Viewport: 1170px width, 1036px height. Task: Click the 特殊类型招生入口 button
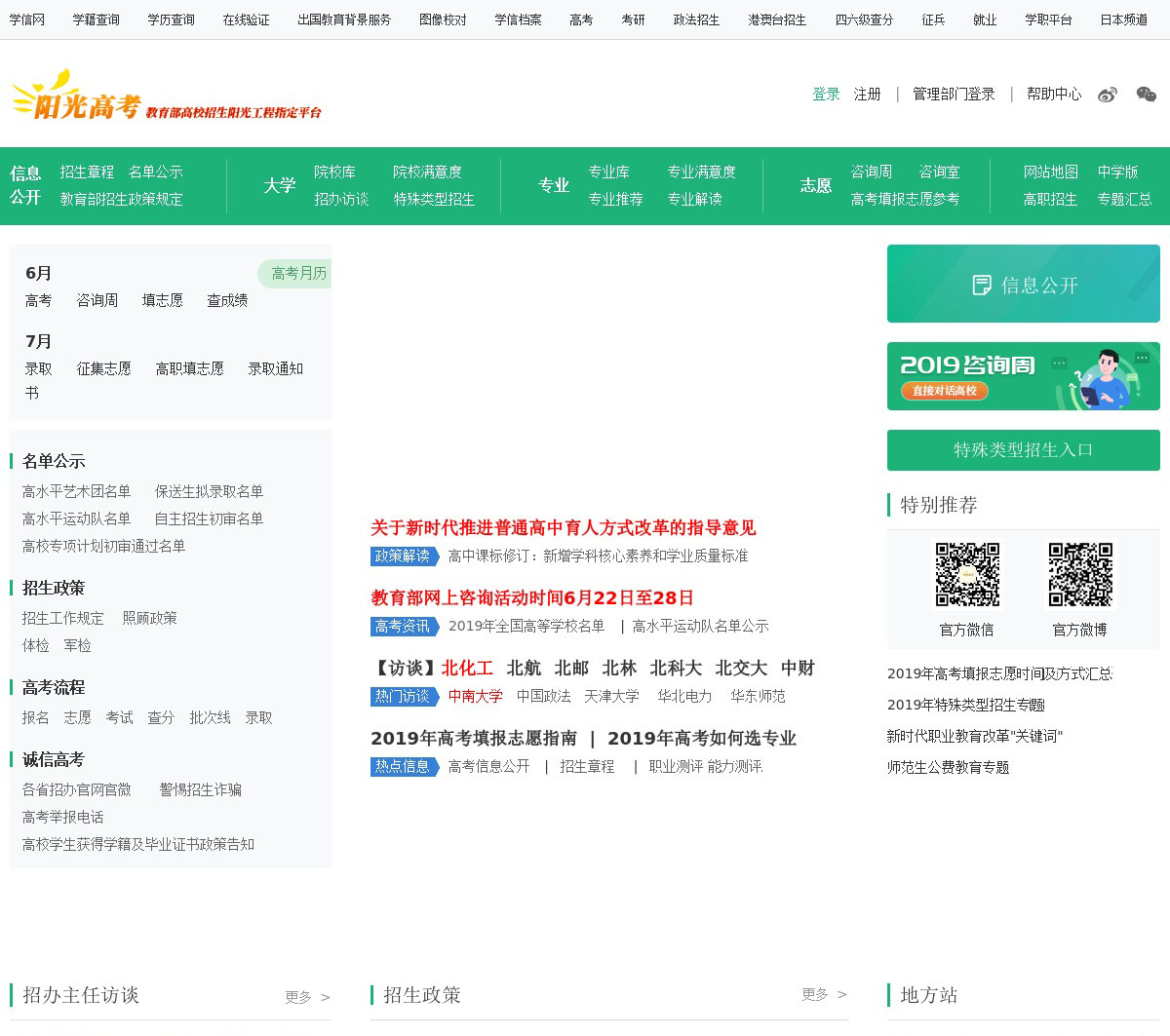coord(1024,450)
